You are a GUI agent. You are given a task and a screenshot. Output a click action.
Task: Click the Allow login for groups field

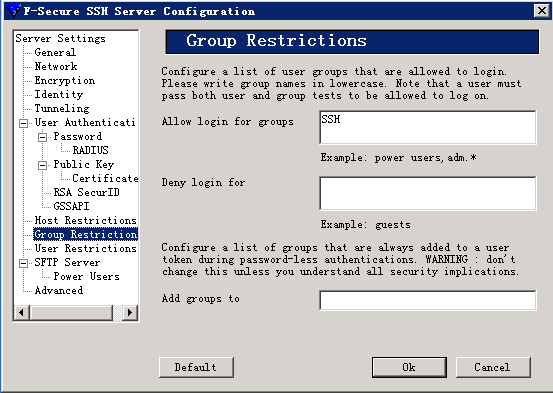[x=428, y=127]
